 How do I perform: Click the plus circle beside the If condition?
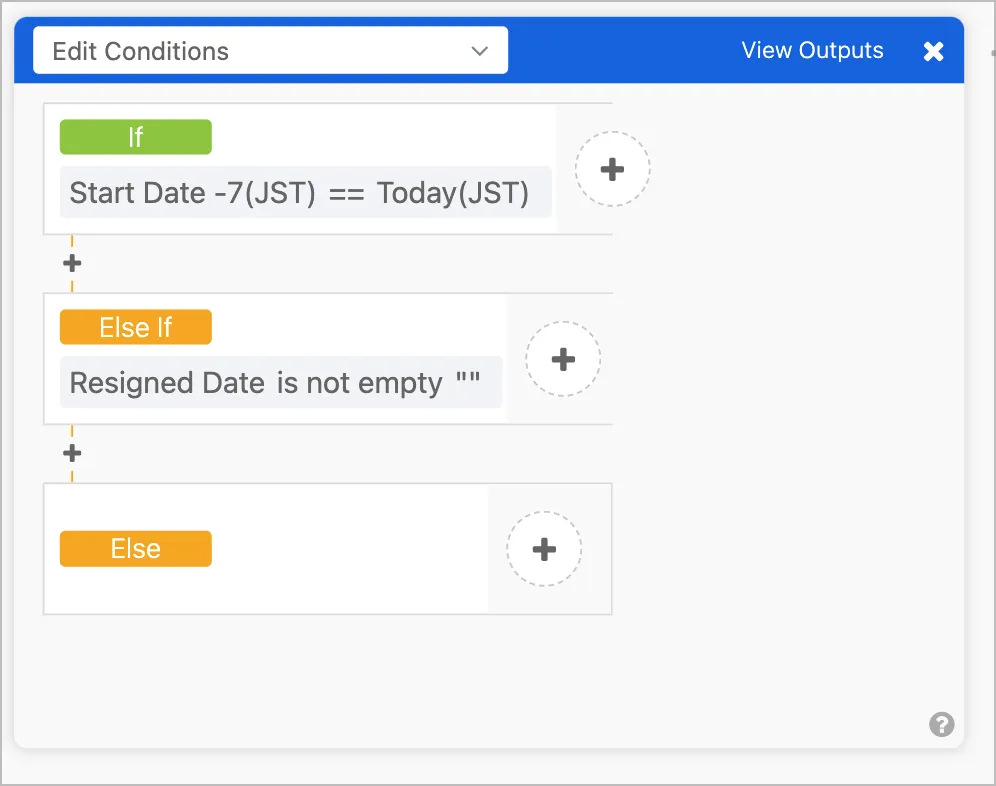[612, 169]
